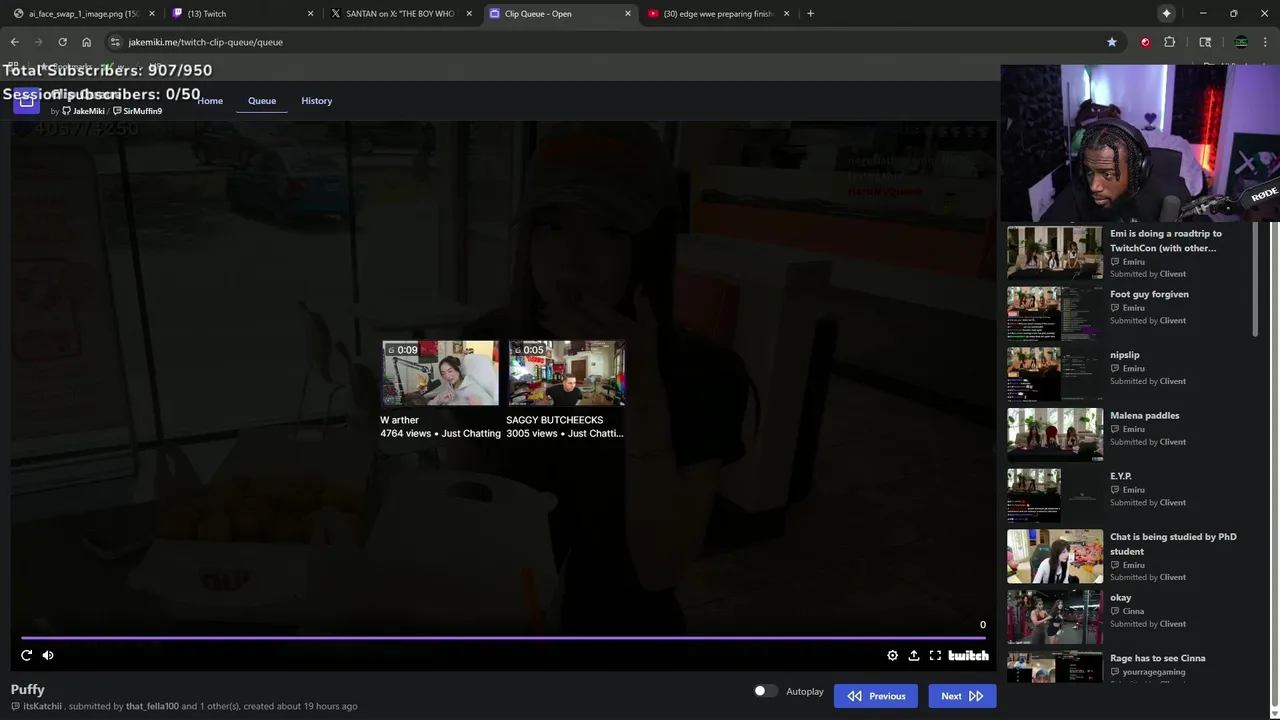Screen dimensions: 1280x720
Task: Go to the browser home page
Action: tap(86, 42)
